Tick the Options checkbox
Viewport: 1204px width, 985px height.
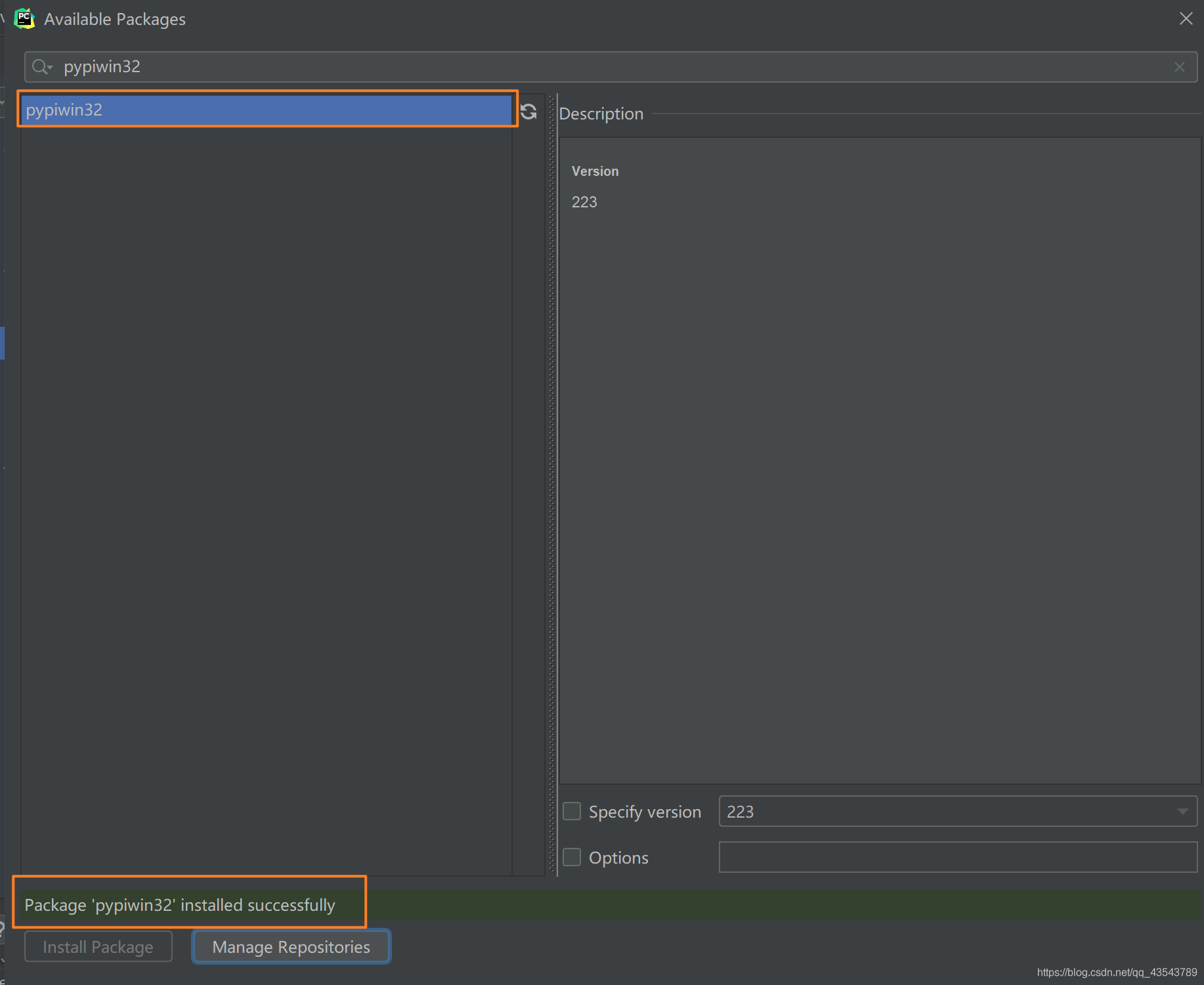click(x=572, y=858)
